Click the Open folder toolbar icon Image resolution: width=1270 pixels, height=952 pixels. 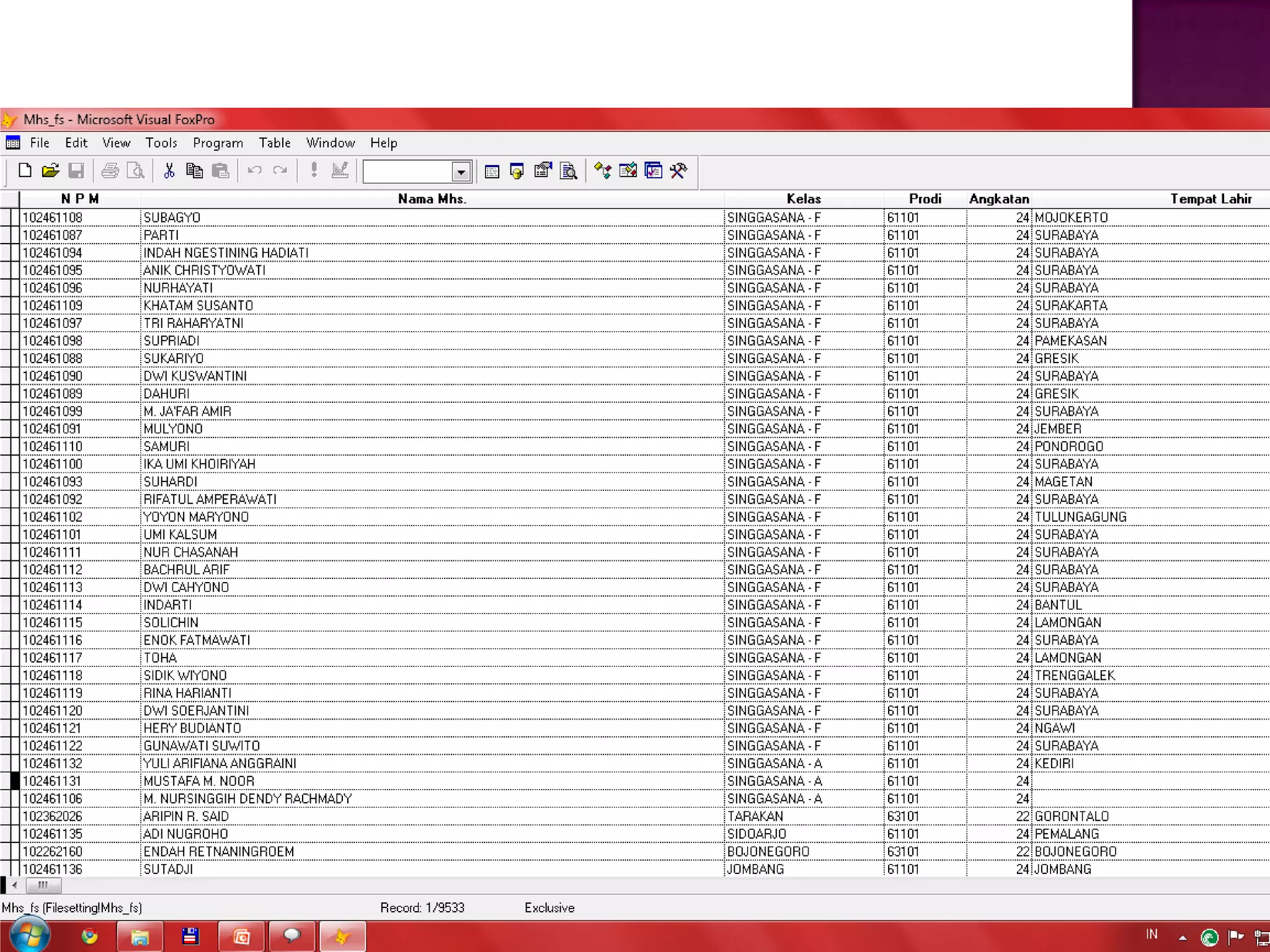pos(50,171)
